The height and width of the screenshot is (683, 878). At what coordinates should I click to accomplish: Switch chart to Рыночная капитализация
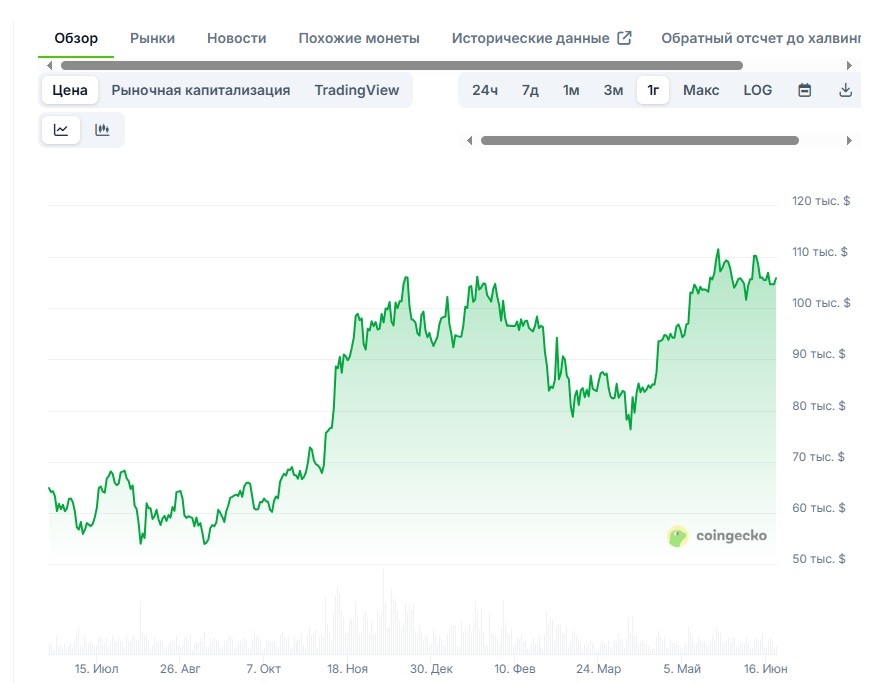point(200,90)
